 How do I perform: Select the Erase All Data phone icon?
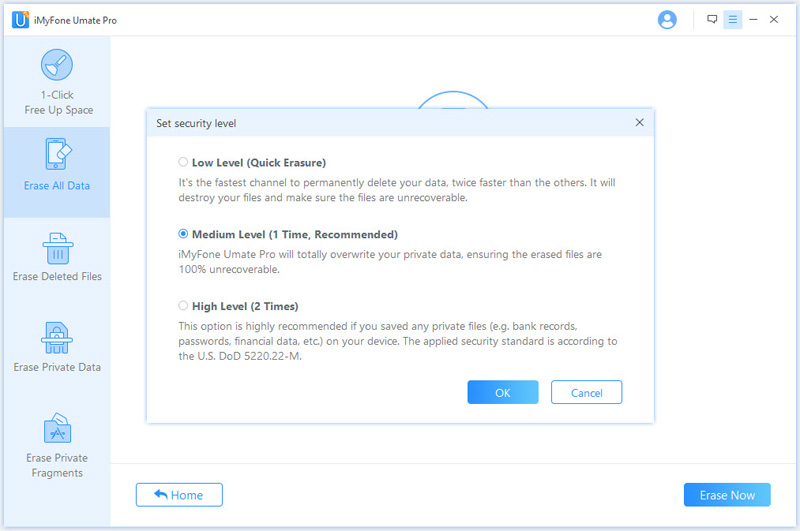pos(58,154)
